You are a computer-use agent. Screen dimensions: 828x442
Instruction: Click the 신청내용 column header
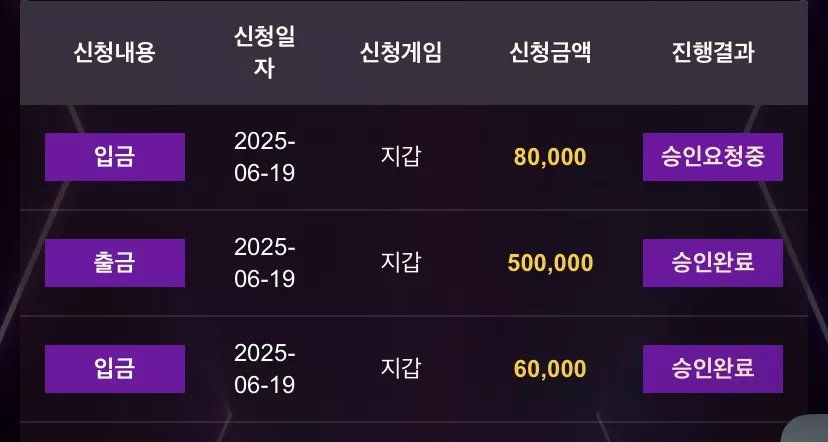point(114,52)
